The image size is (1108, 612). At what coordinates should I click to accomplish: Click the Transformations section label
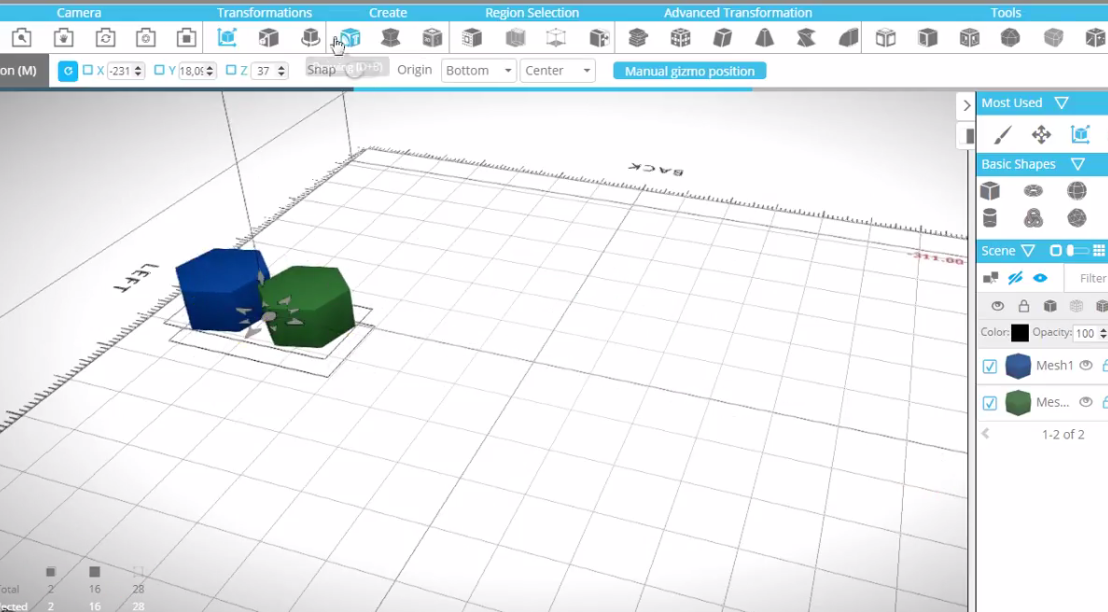click(x=264, y=13)
